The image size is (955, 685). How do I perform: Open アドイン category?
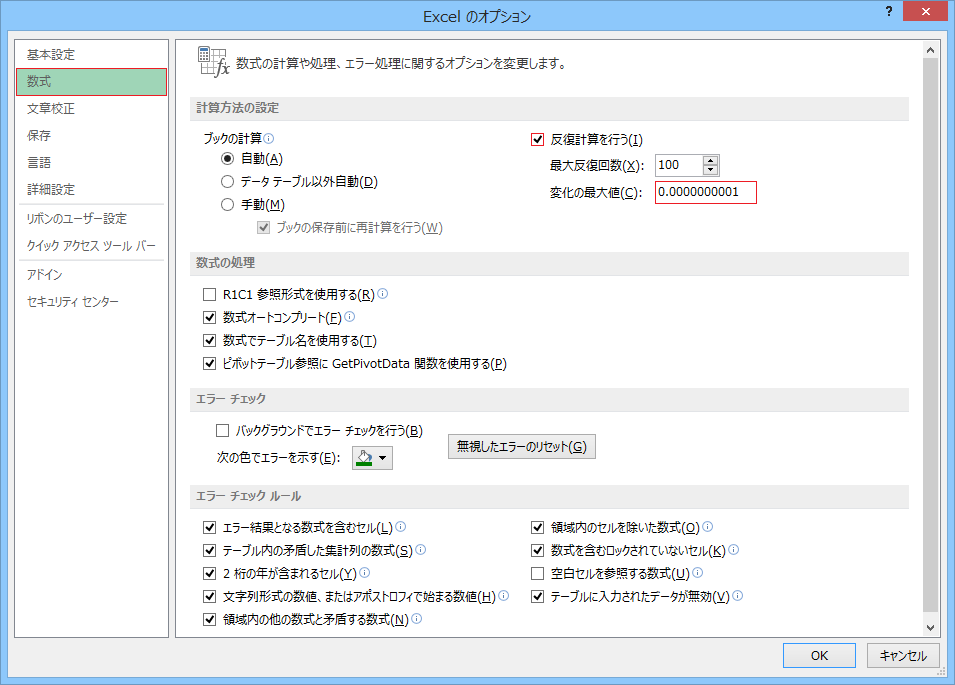pos(91,275)
